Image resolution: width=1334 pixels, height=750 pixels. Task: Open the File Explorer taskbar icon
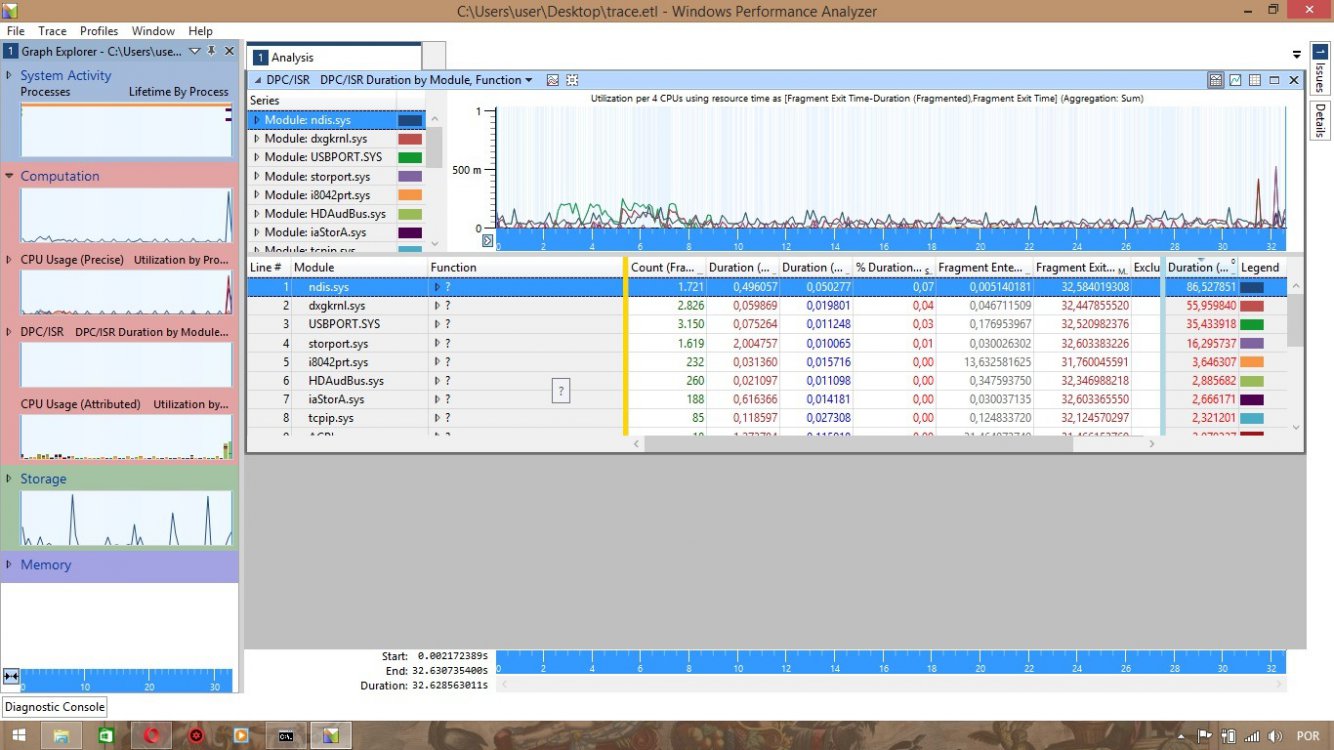(61, 735)
